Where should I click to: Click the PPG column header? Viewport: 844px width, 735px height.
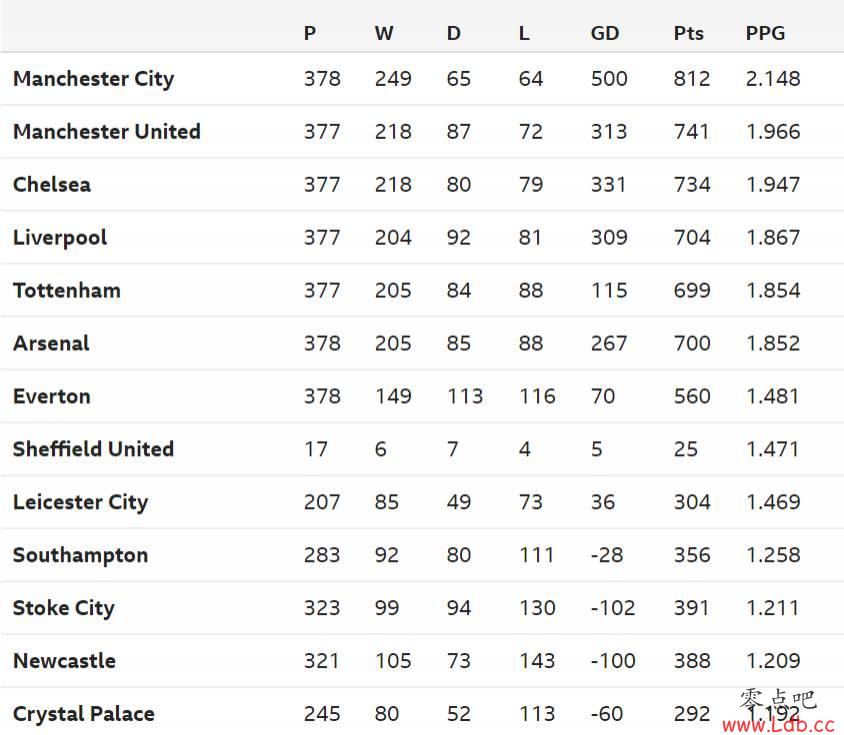tap(765, 33)
